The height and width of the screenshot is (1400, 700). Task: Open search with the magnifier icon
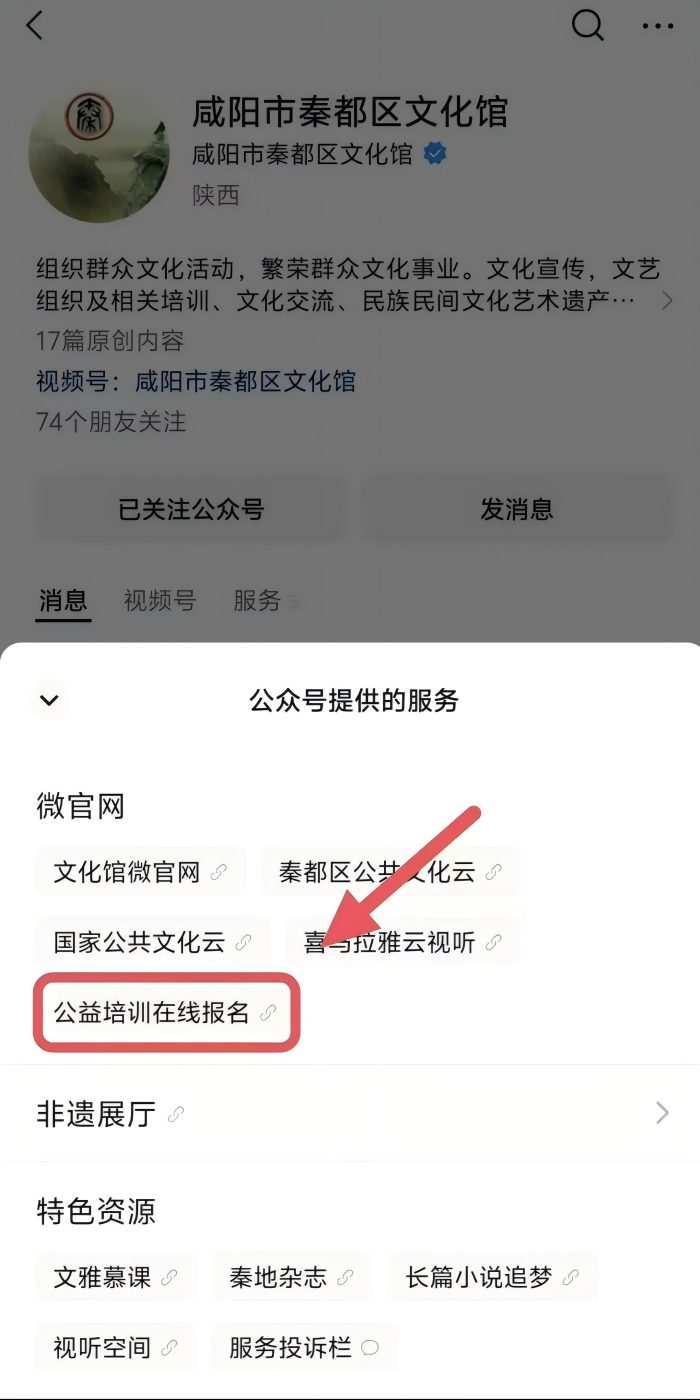click(x=588, y=26)
